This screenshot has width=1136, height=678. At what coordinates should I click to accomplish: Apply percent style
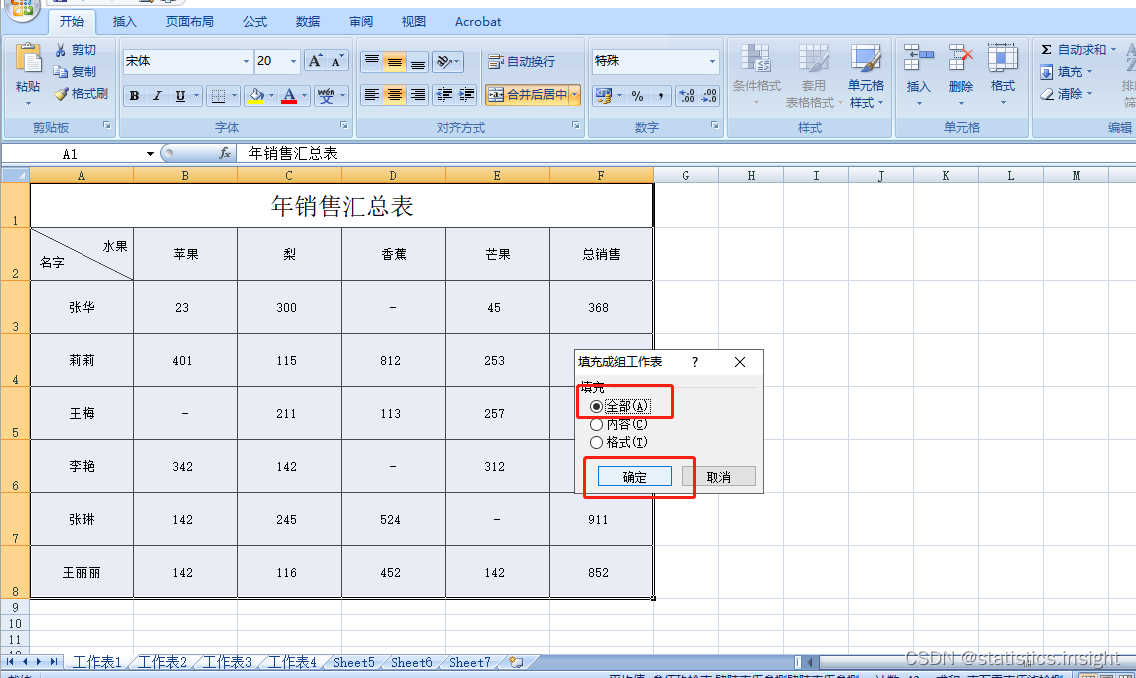tap(638, 96)
